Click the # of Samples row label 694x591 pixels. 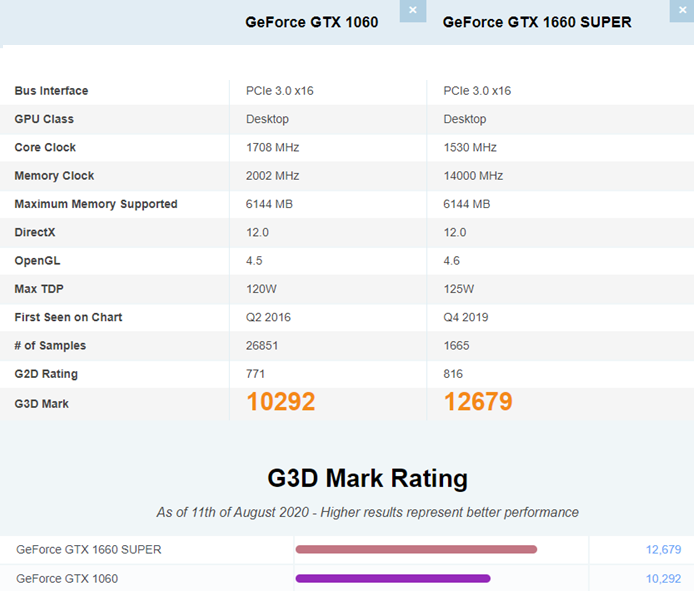[50, 346]
